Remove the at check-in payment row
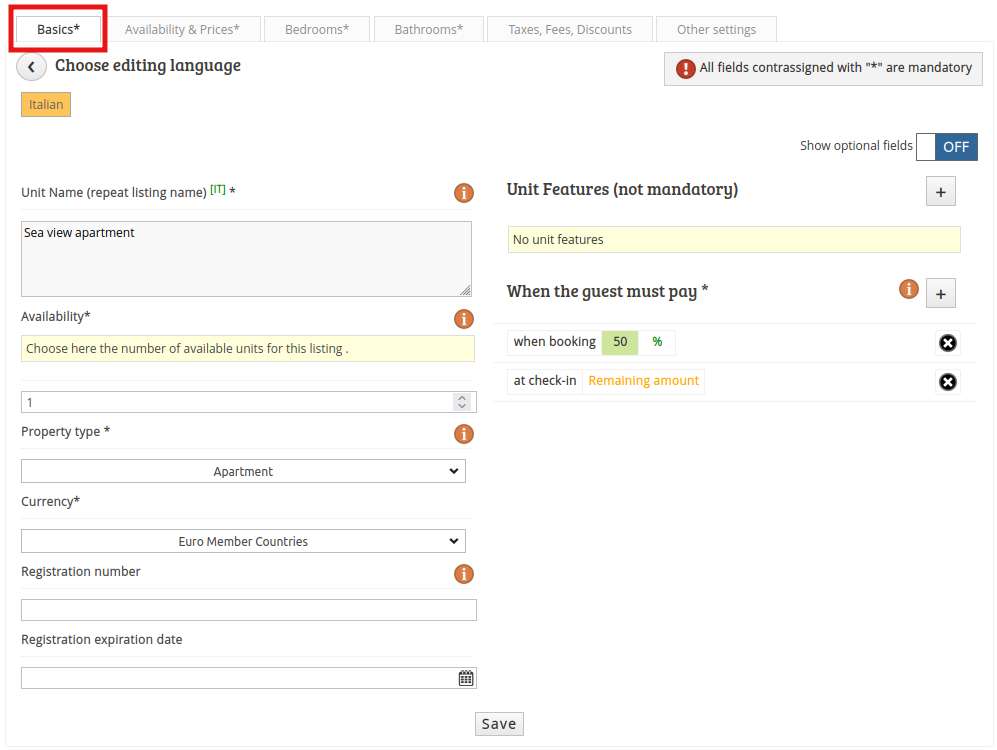This screenshot has width=997, height=750. tap(947, 382)
